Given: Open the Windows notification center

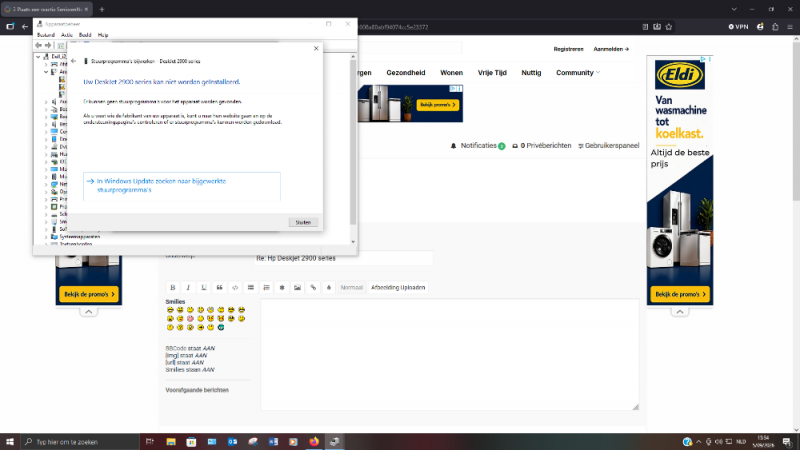Looking at the screenshot, I should tap(787, 442).
